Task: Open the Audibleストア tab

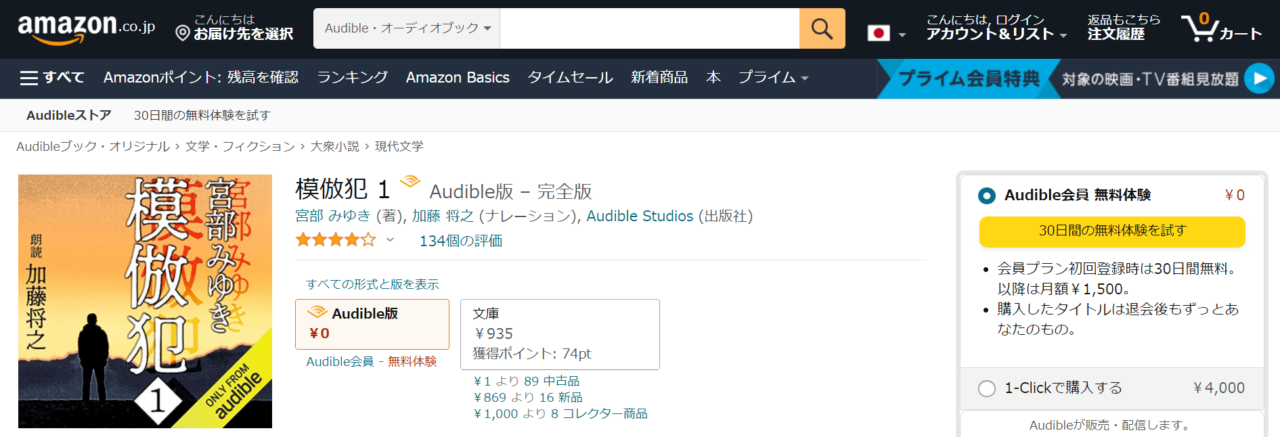Action: point(69,115)
